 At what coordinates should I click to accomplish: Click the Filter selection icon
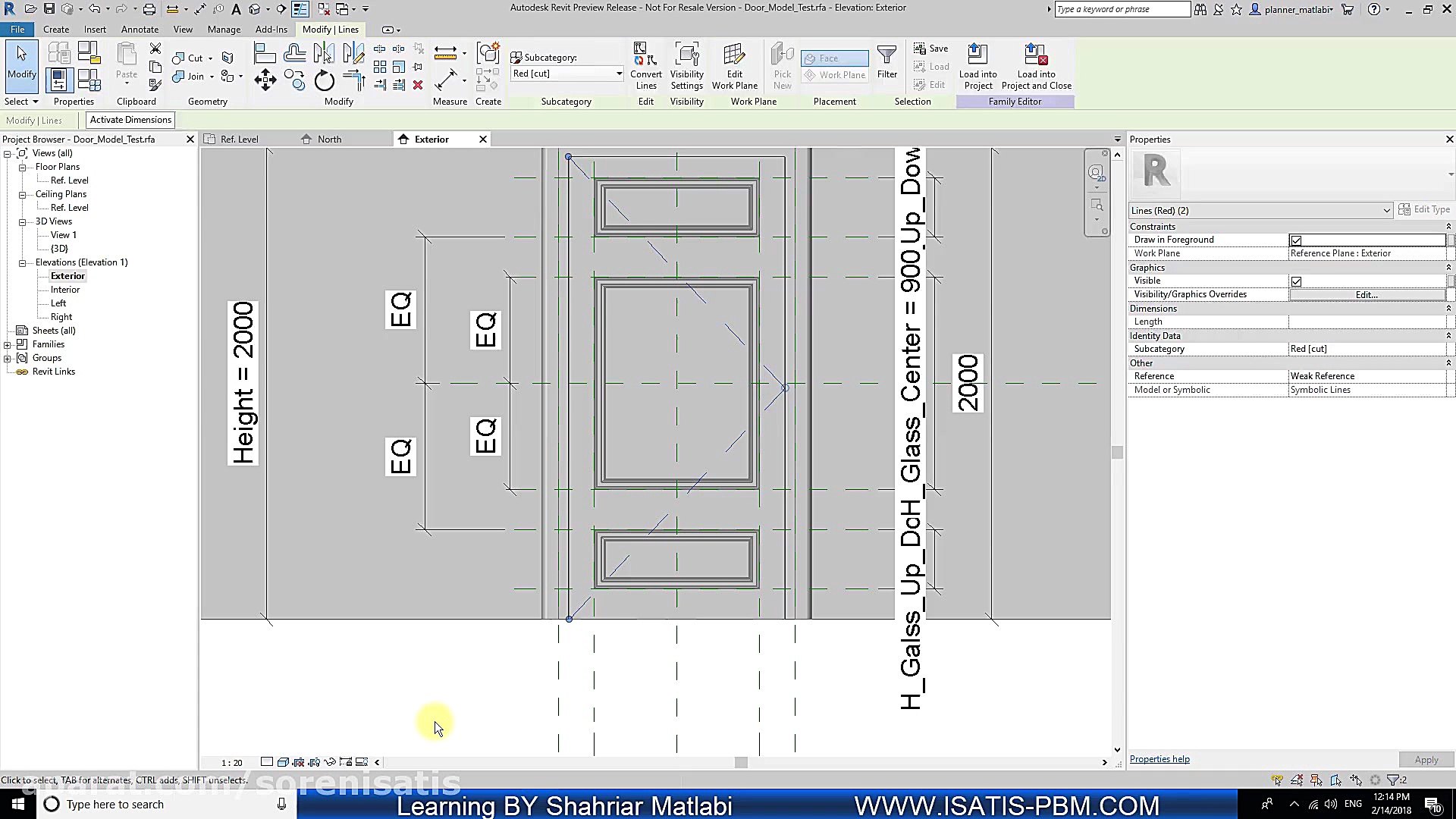pos(886,62)
